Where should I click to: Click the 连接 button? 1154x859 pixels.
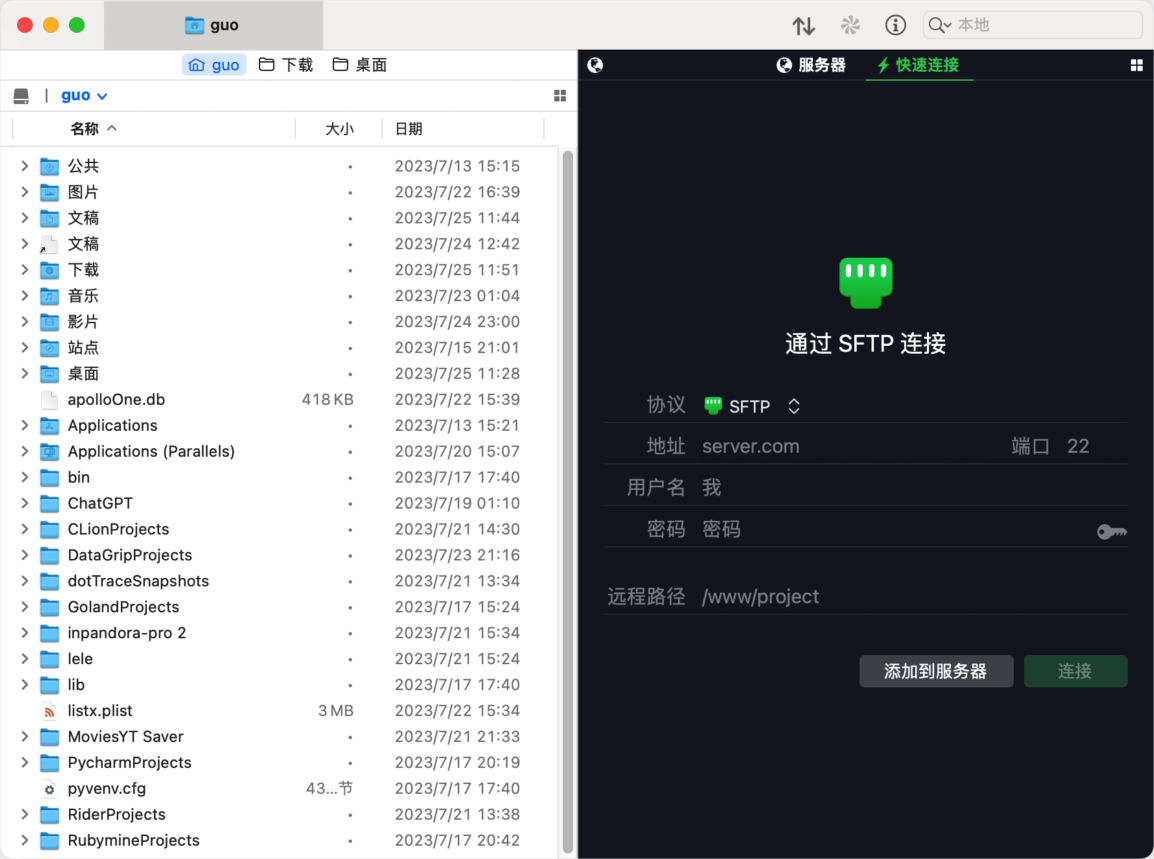[1075, 671]
